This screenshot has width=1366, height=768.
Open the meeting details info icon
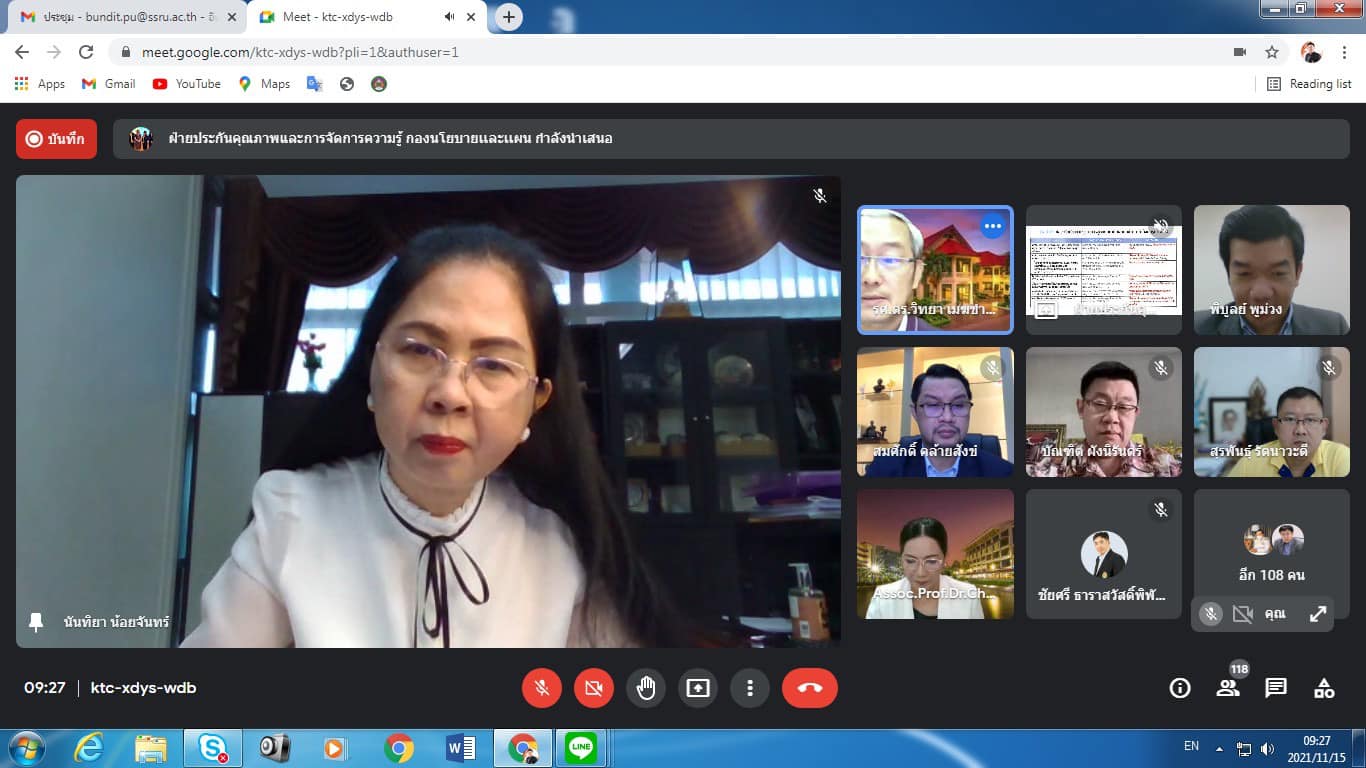[1180, 688]
